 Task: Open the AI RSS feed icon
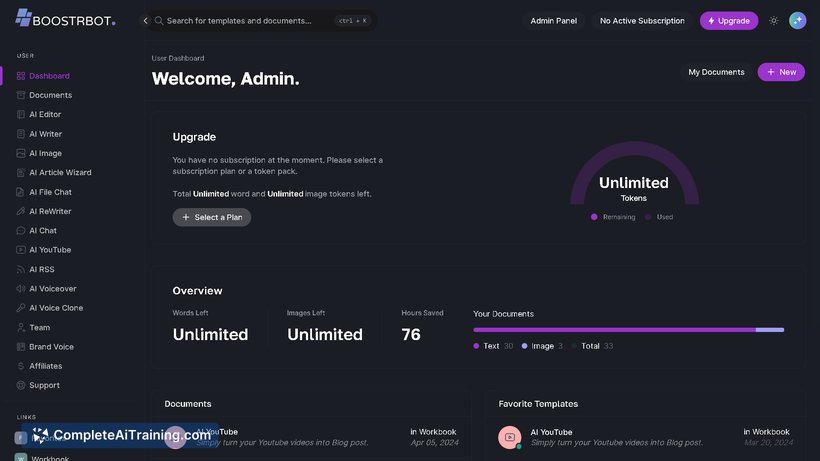pos(21,269)
